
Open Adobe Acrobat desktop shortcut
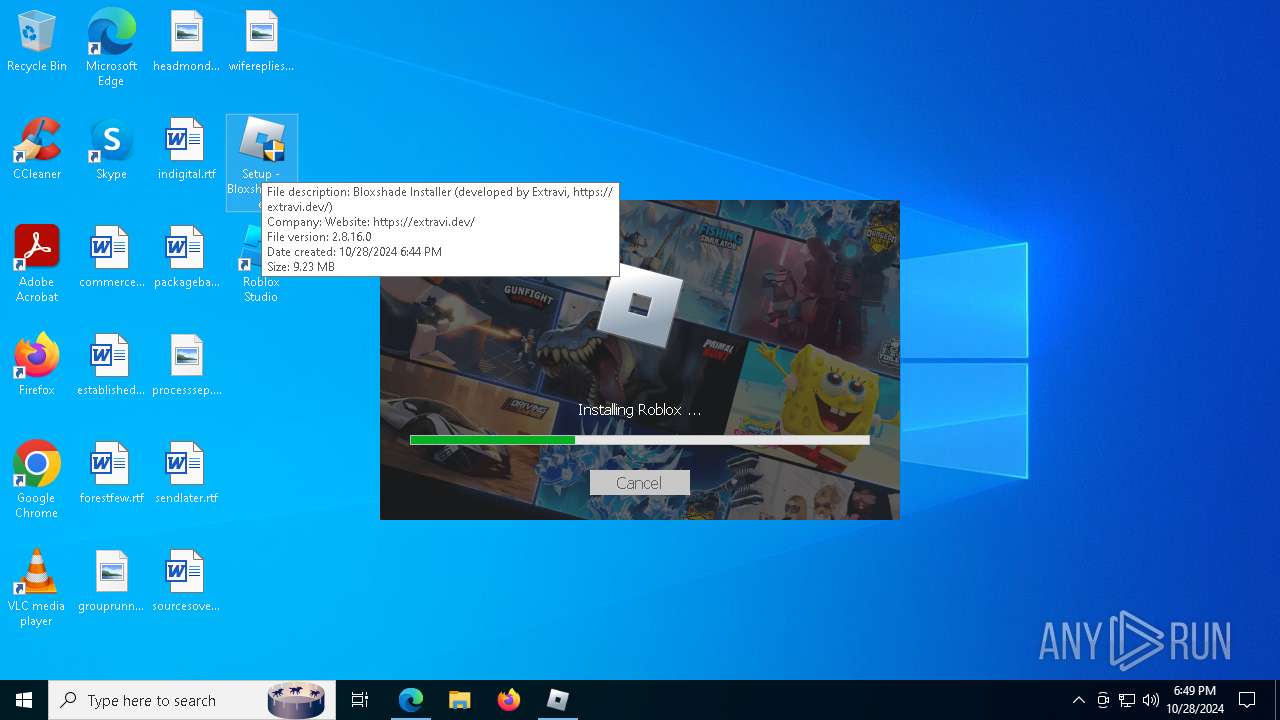37,264
